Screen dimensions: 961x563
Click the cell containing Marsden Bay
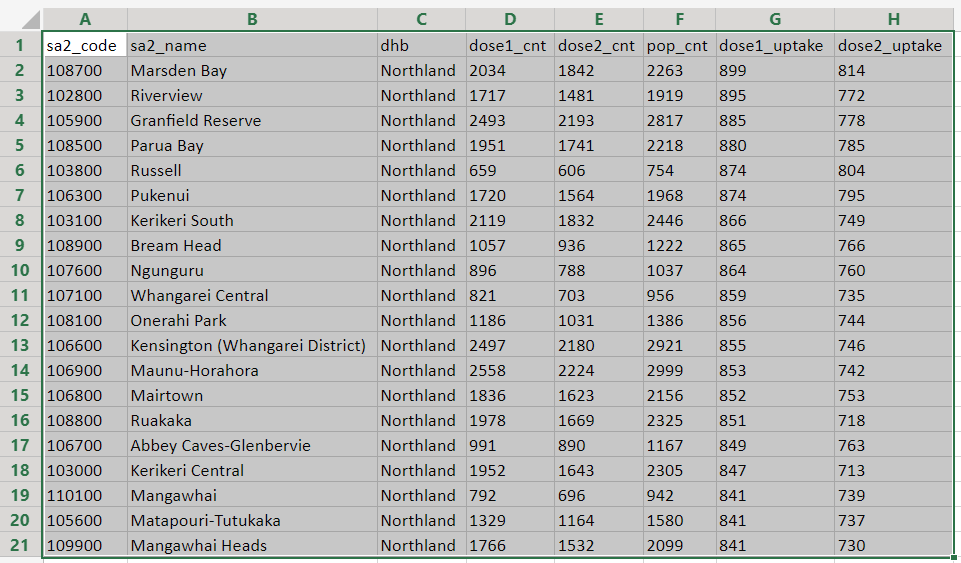click(x=252, y=71)
